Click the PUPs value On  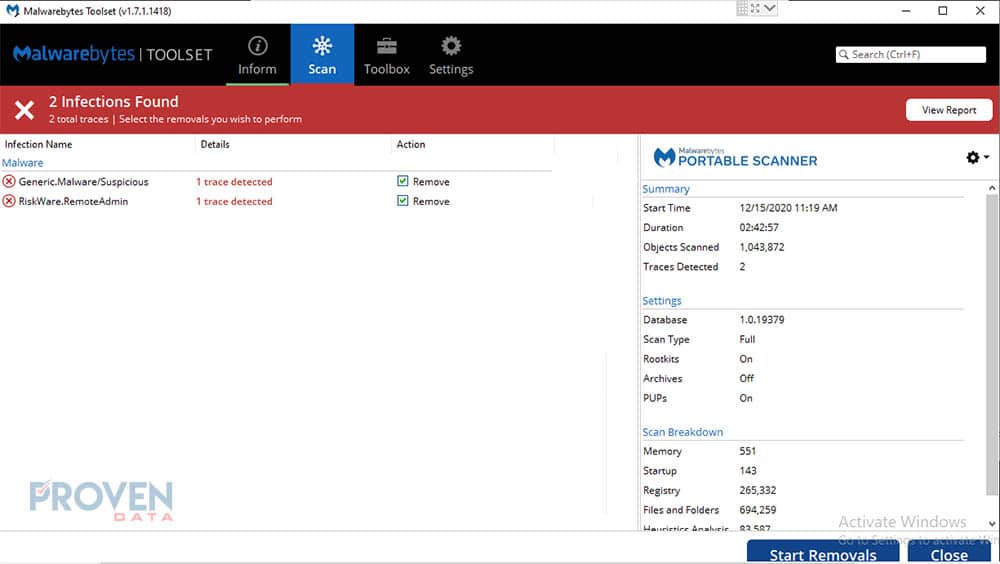[x=746, y=398]
